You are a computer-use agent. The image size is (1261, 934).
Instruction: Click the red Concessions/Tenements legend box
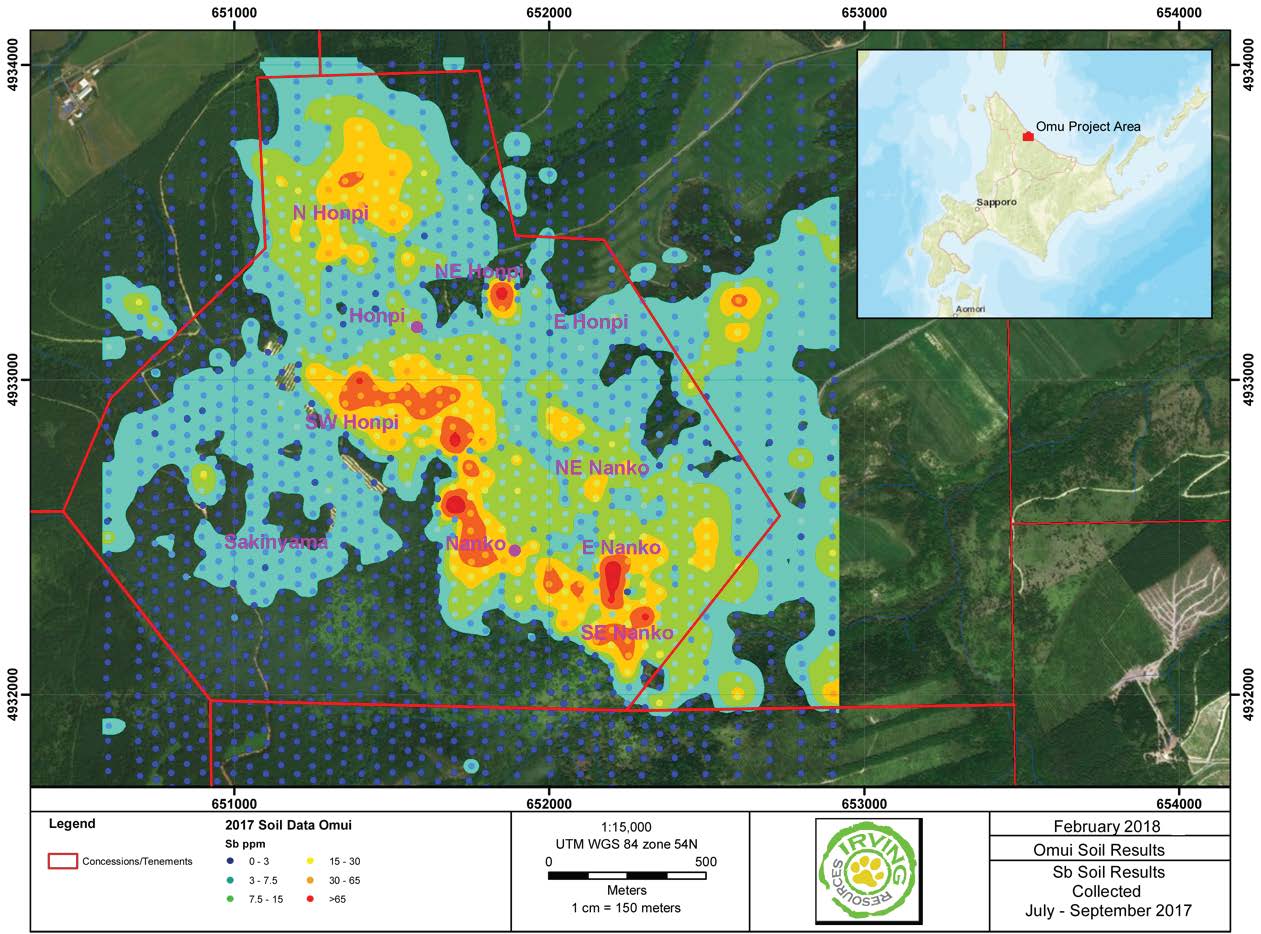click(x=62, y=861)
